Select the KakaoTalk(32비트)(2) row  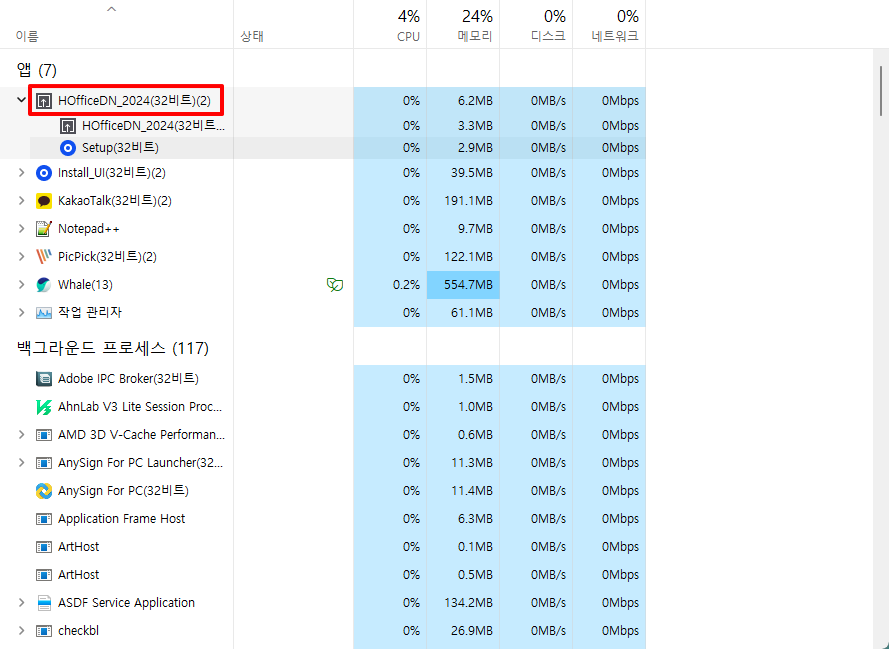tap(115, 201)
